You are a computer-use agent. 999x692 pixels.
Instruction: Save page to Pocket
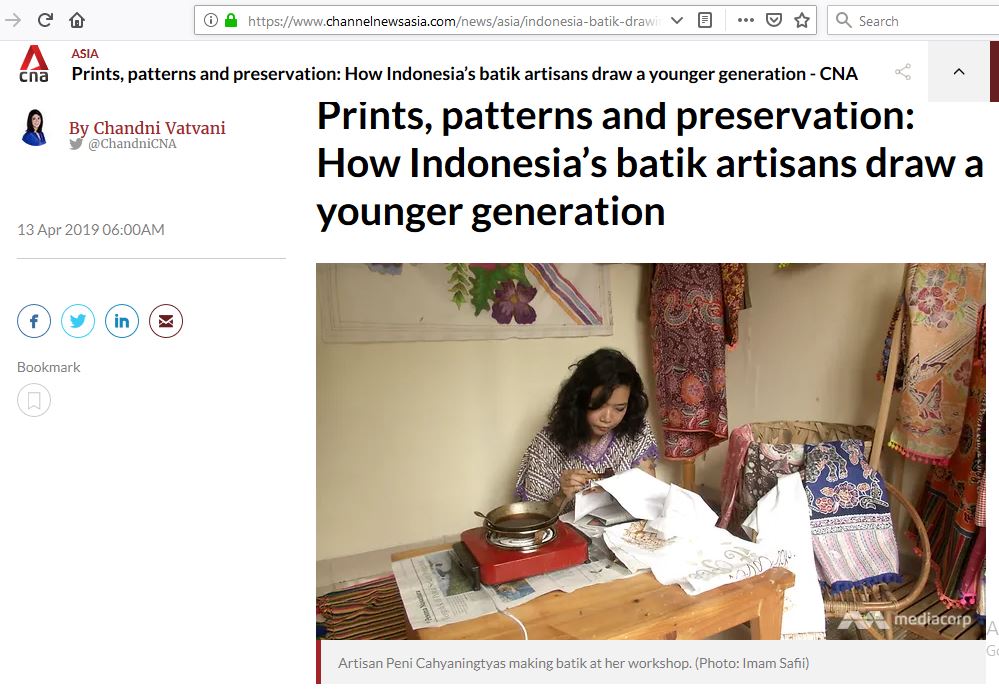(x=773, y=20)
